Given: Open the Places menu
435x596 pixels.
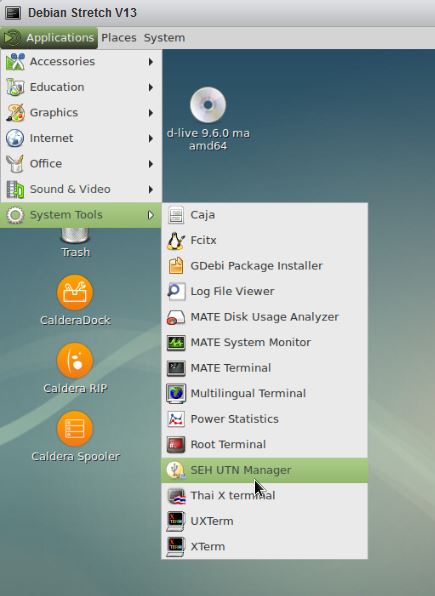Looking at the screenshot, I should (119, 38).
